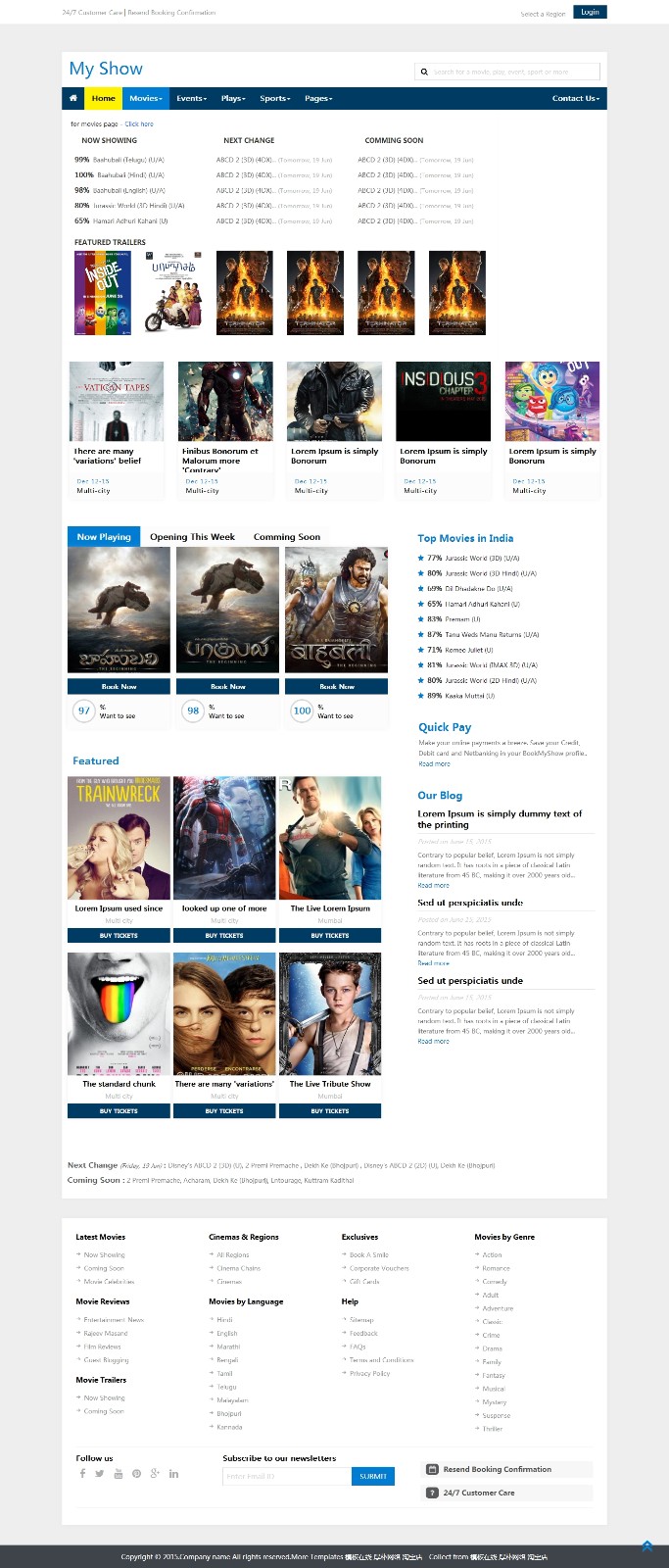The height and width of the screenshot is (1568, 669).
Task: Open the Pages dropdown menu
Action: [x=318, y=98]
